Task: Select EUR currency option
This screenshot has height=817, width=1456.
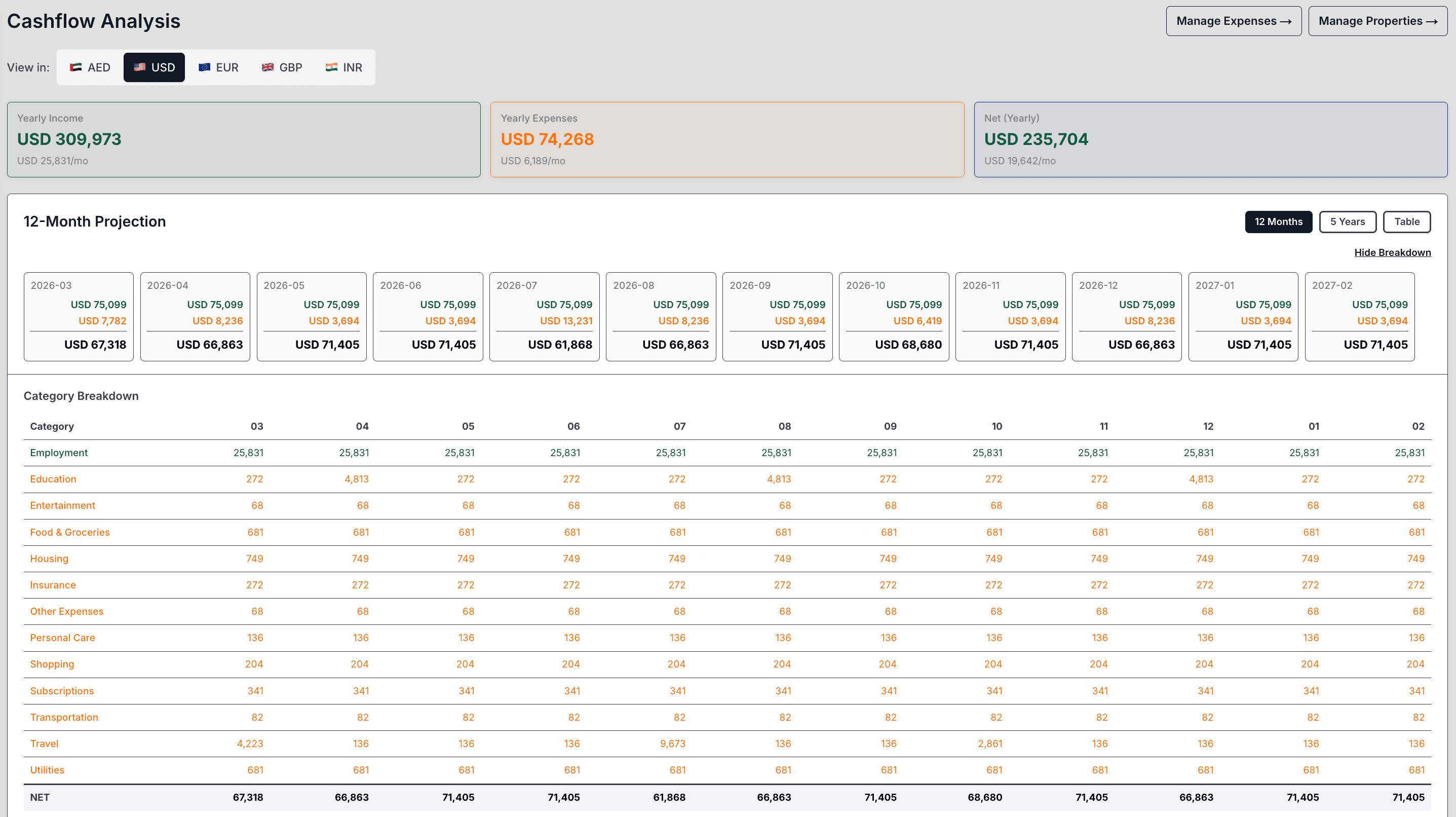Action: tap(218, 67)
